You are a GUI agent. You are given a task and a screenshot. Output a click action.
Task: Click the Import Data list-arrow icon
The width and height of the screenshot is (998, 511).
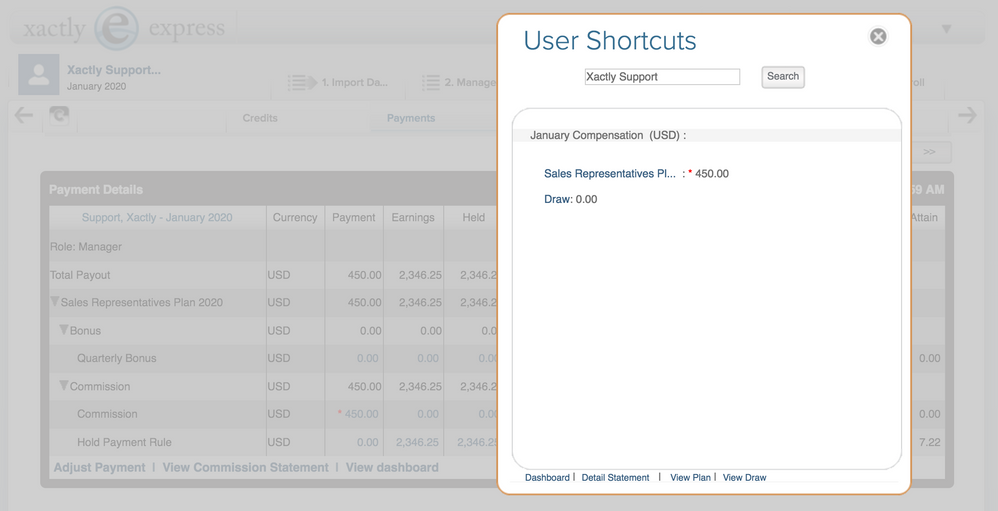pos(302,82)
